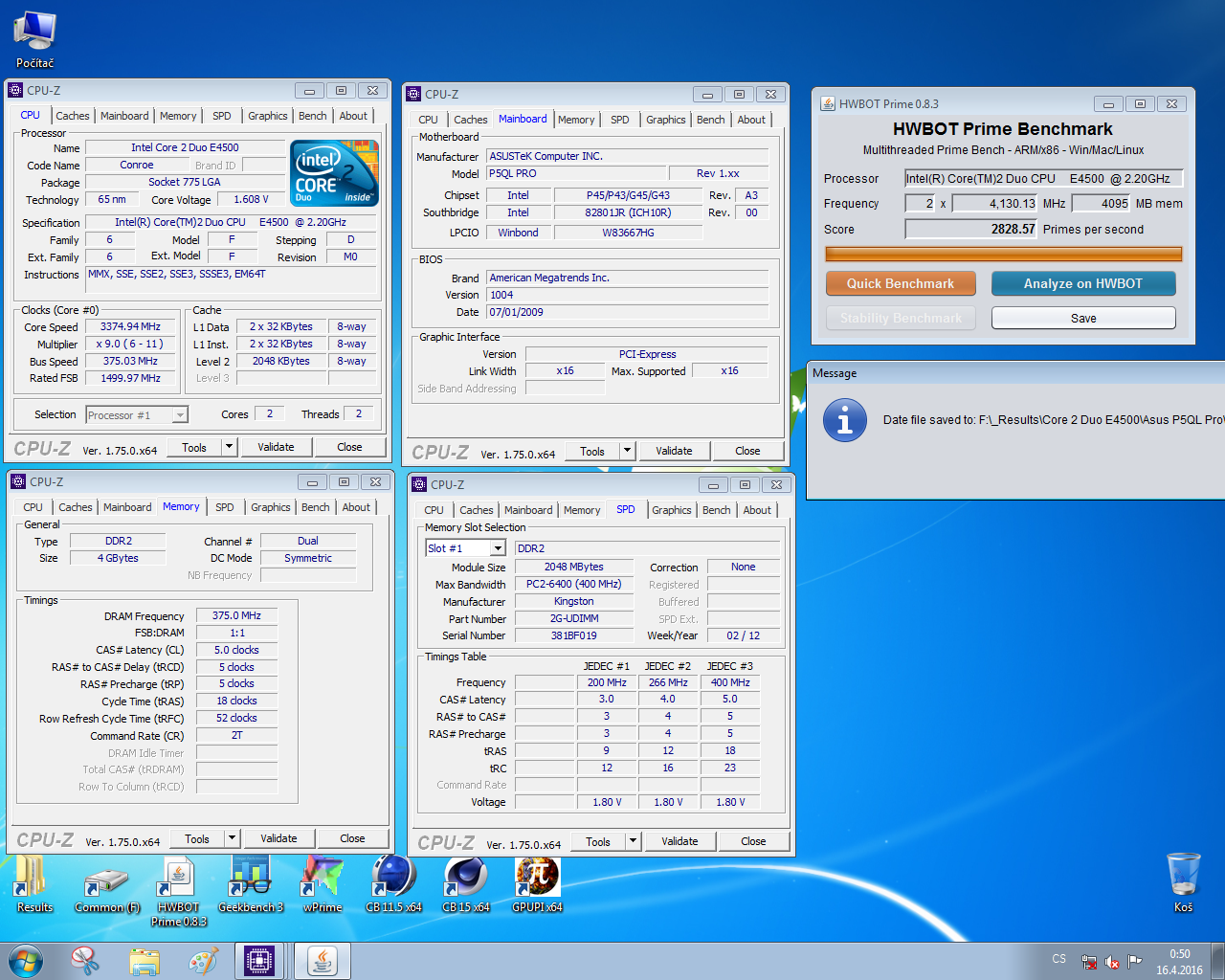
Task: Switch to Caches tab in CPU window
Action: pyautogui.click(x=73, y=116)
